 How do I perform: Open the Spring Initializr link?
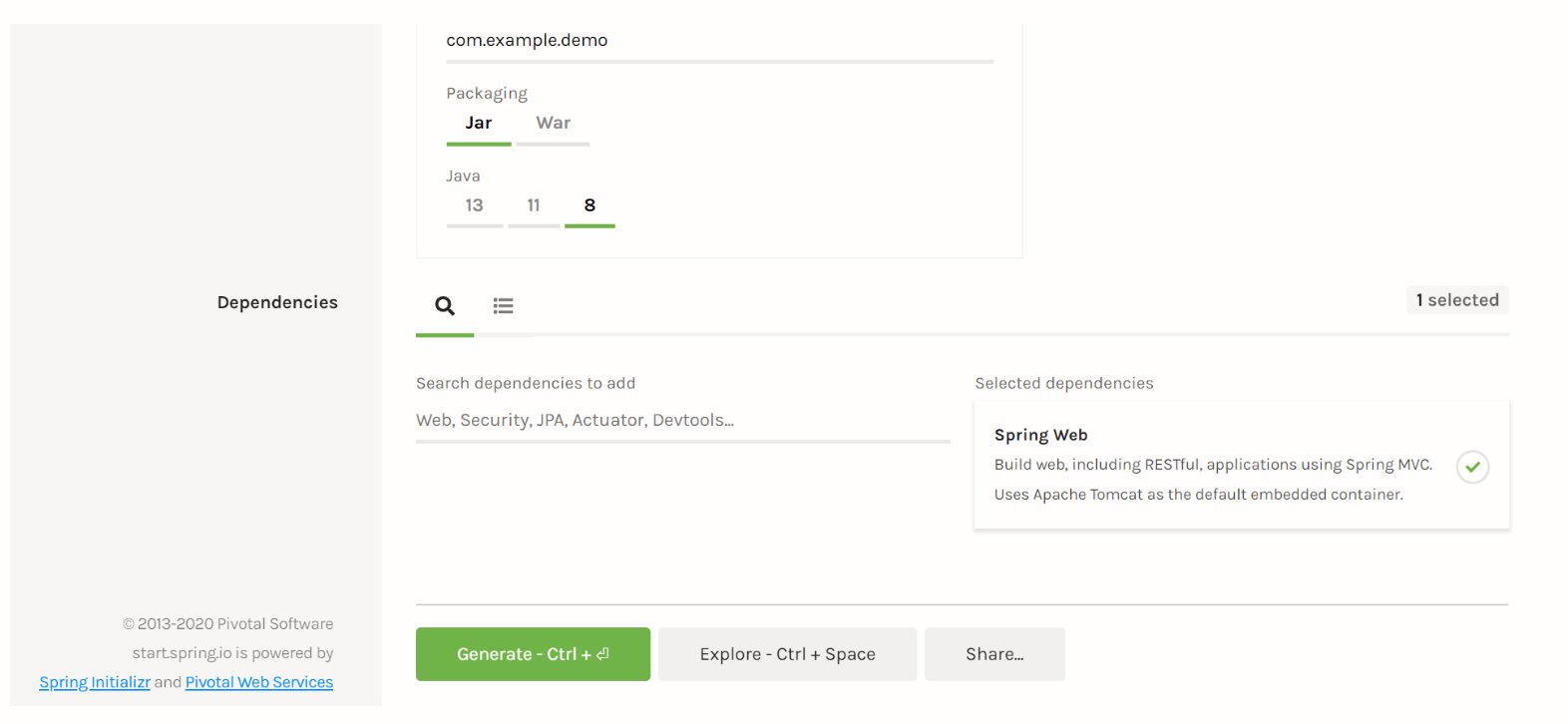pyautogui.click(x=95, y=682)
